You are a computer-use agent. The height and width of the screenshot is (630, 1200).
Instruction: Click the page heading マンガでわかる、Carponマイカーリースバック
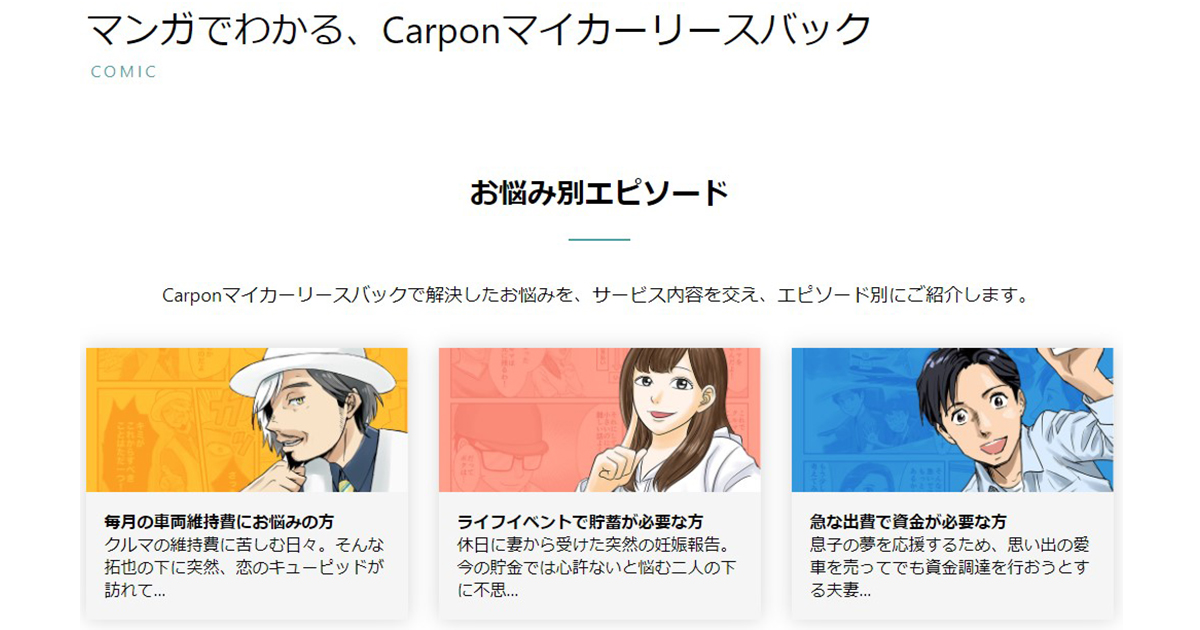tap(480, 29)
